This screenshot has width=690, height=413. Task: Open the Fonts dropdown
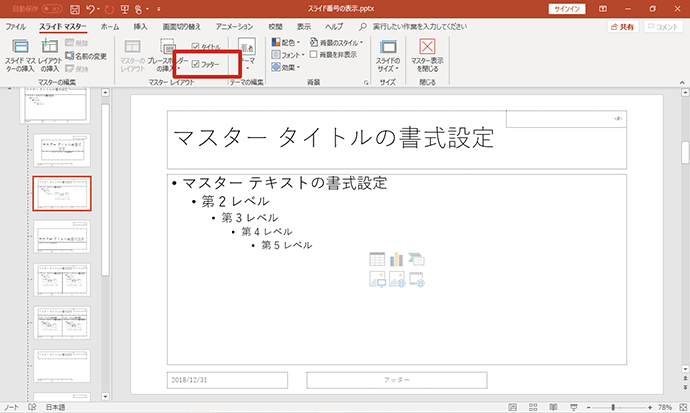288,55
